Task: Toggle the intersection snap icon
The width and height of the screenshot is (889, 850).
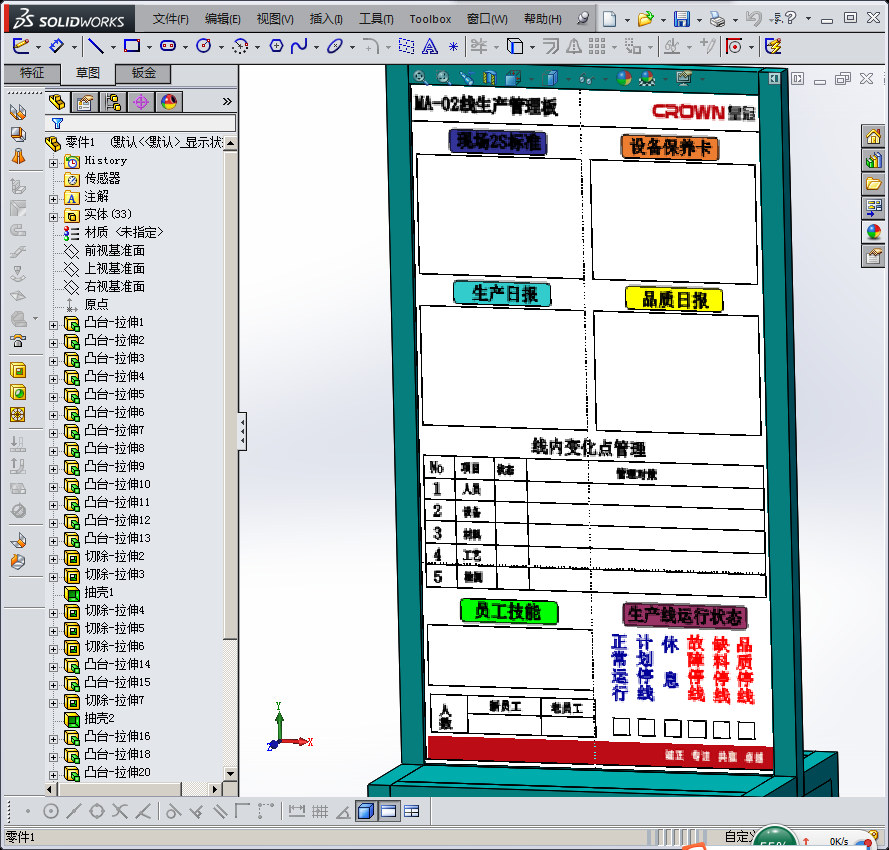Action: click(x=120, y=811)
